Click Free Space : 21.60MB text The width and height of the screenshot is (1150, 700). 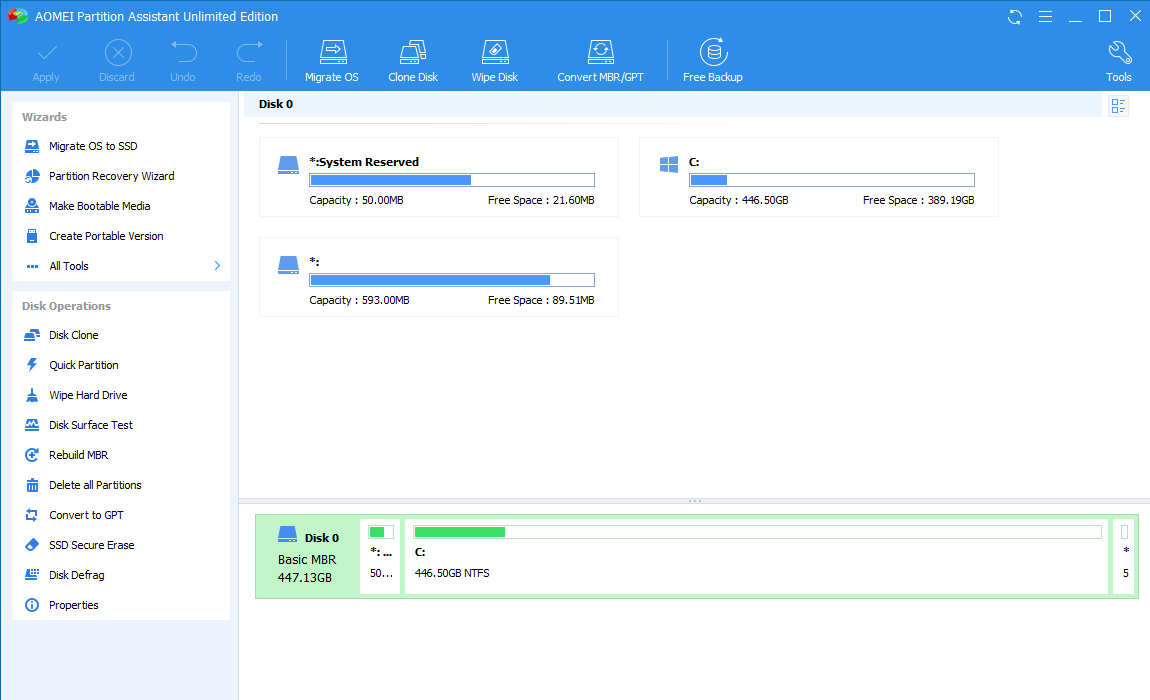[541, 200]
